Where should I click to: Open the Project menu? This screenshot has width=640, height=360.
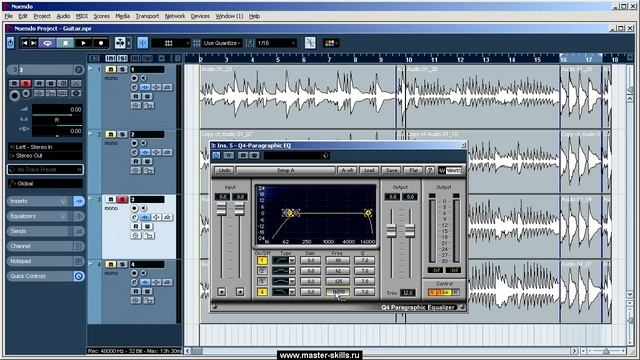click(x=42, y=16)
